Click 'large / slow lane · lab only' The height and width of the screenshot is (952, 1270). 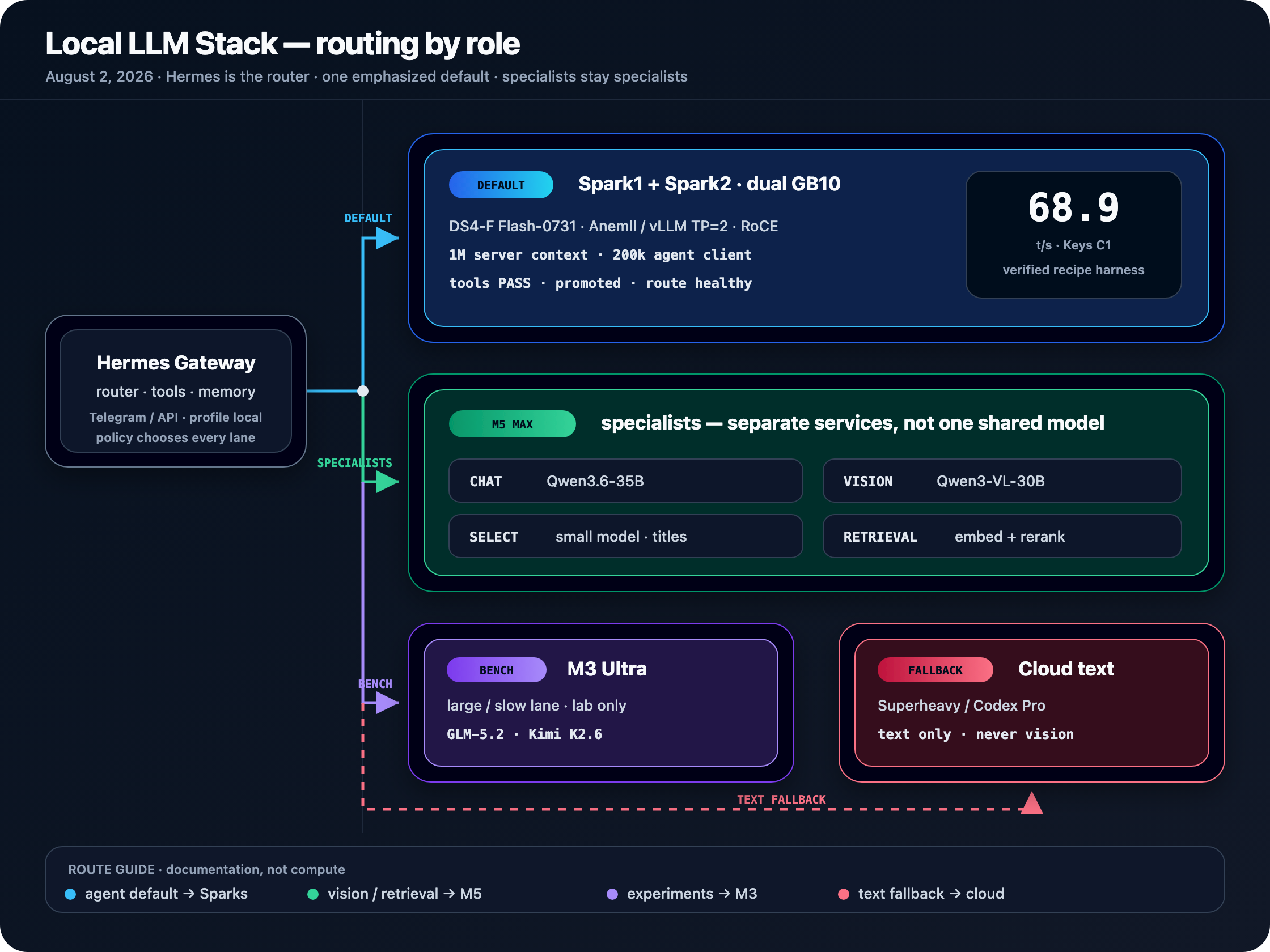tap(536, 705)
